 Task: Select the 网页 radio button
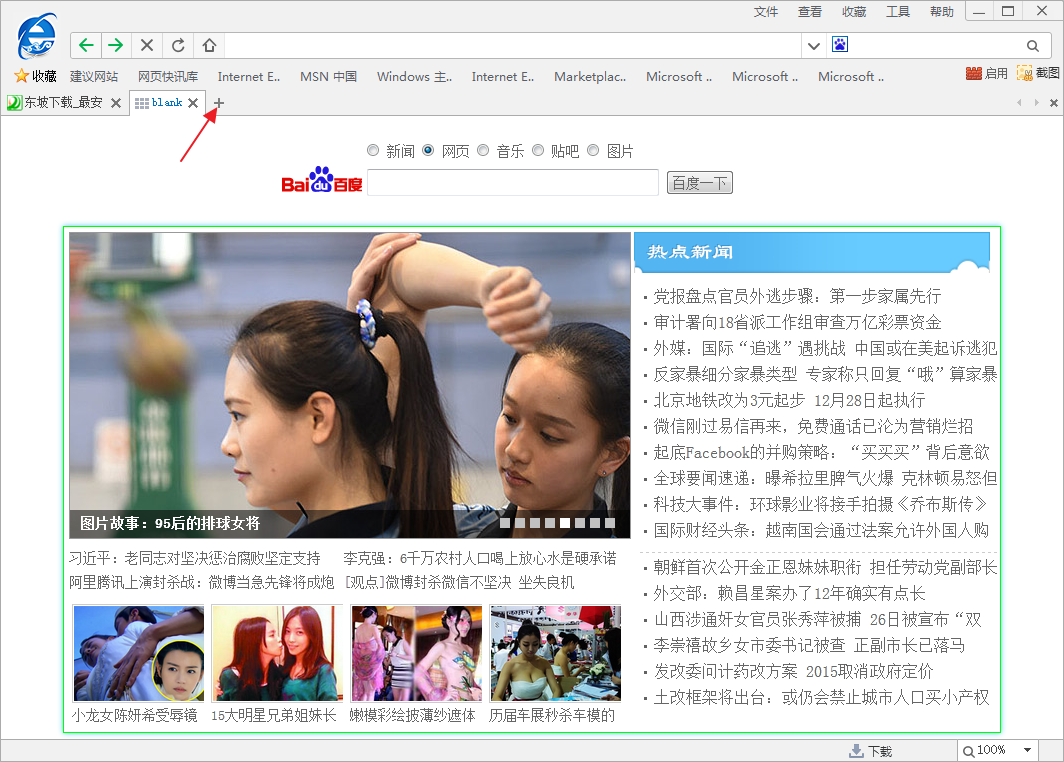(428, 150)
